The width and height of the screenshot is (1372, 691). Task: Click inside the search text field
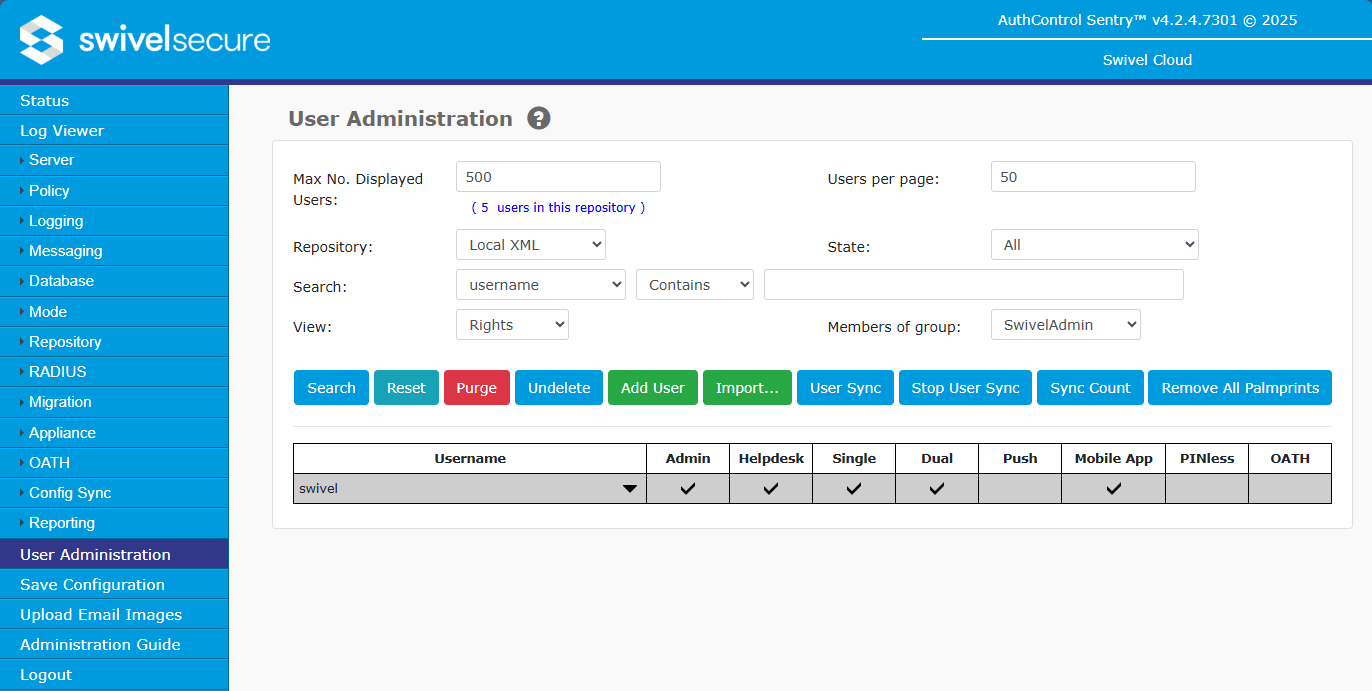(973, 284)
